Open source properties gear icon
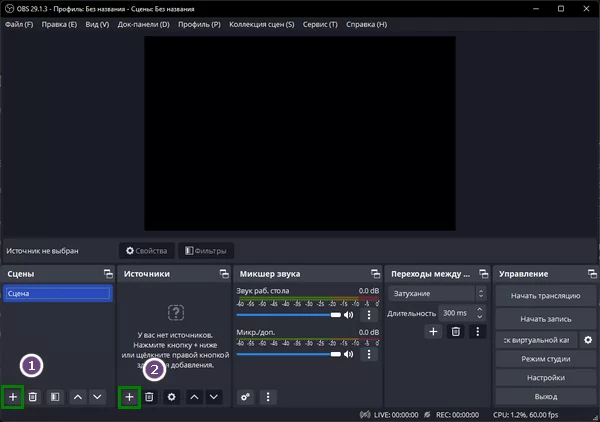The height and width of the screenshot is (422, 600). point(171,397)
